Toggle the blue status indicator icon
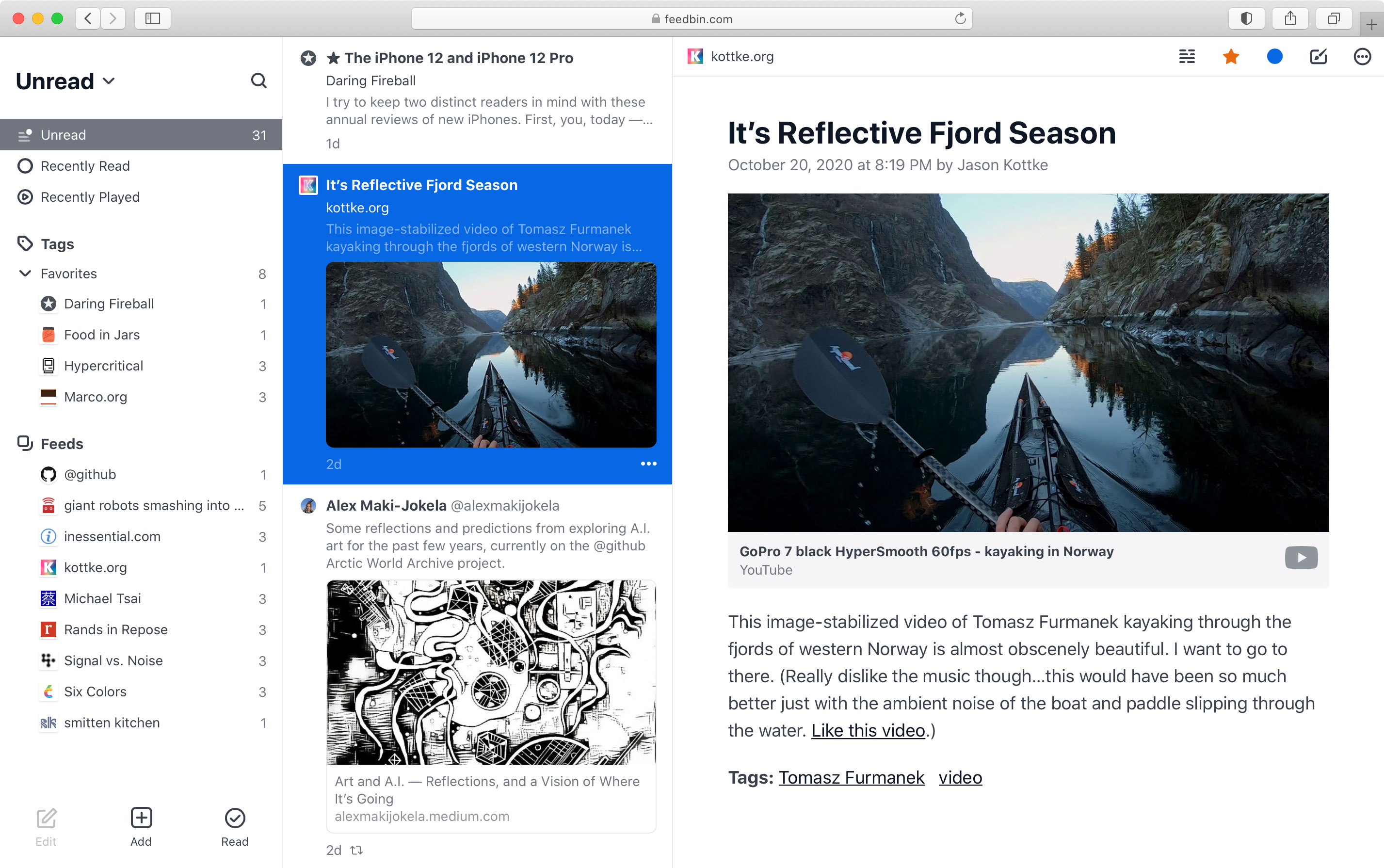 point(1275,57)
